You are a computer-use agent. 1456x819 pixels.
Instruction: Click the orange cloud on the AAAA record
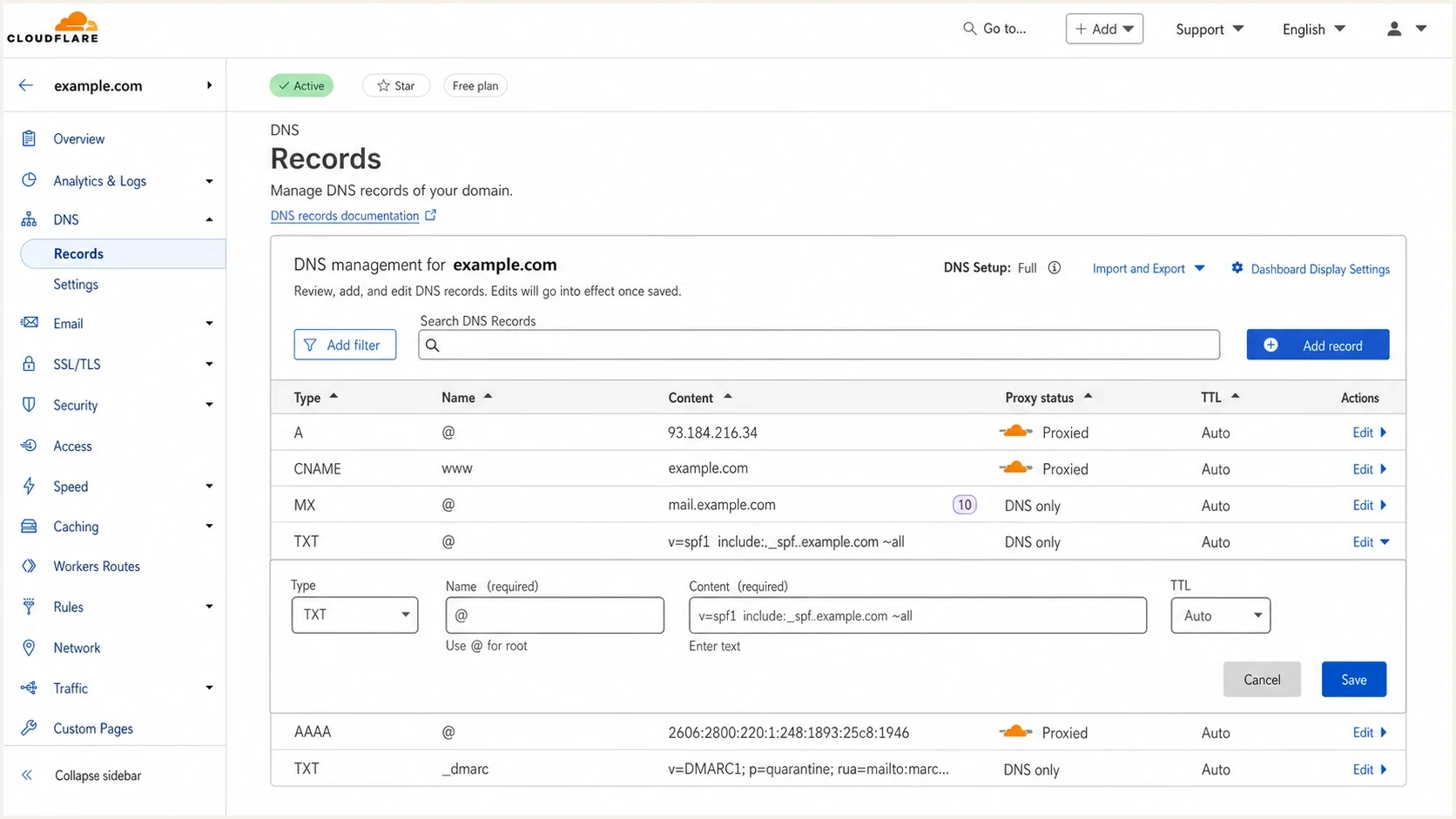pyautogui.click(x=1015, y=732)
